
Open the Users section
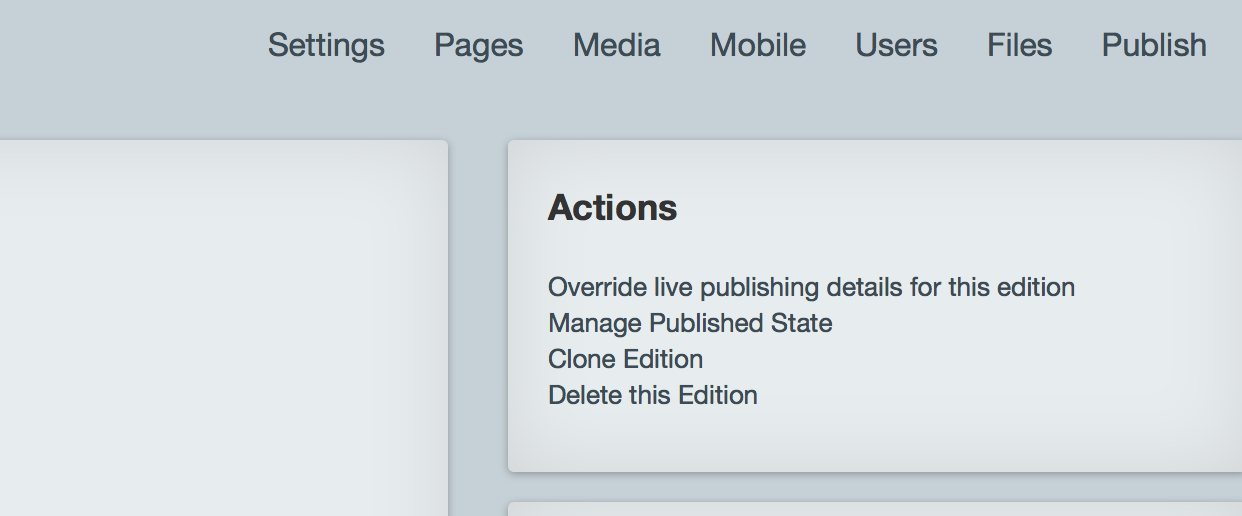pos(896,45)
